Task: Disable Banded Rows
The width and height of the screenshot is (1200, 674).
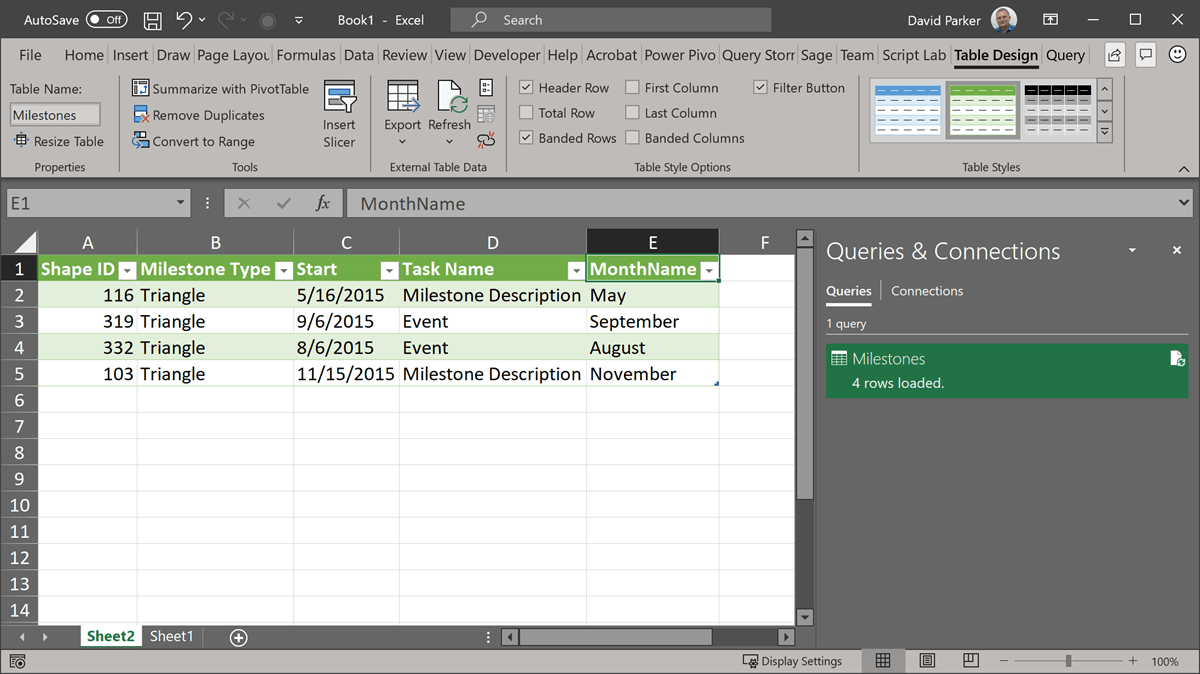Action: pyautogui.click(x=525, y=138)
